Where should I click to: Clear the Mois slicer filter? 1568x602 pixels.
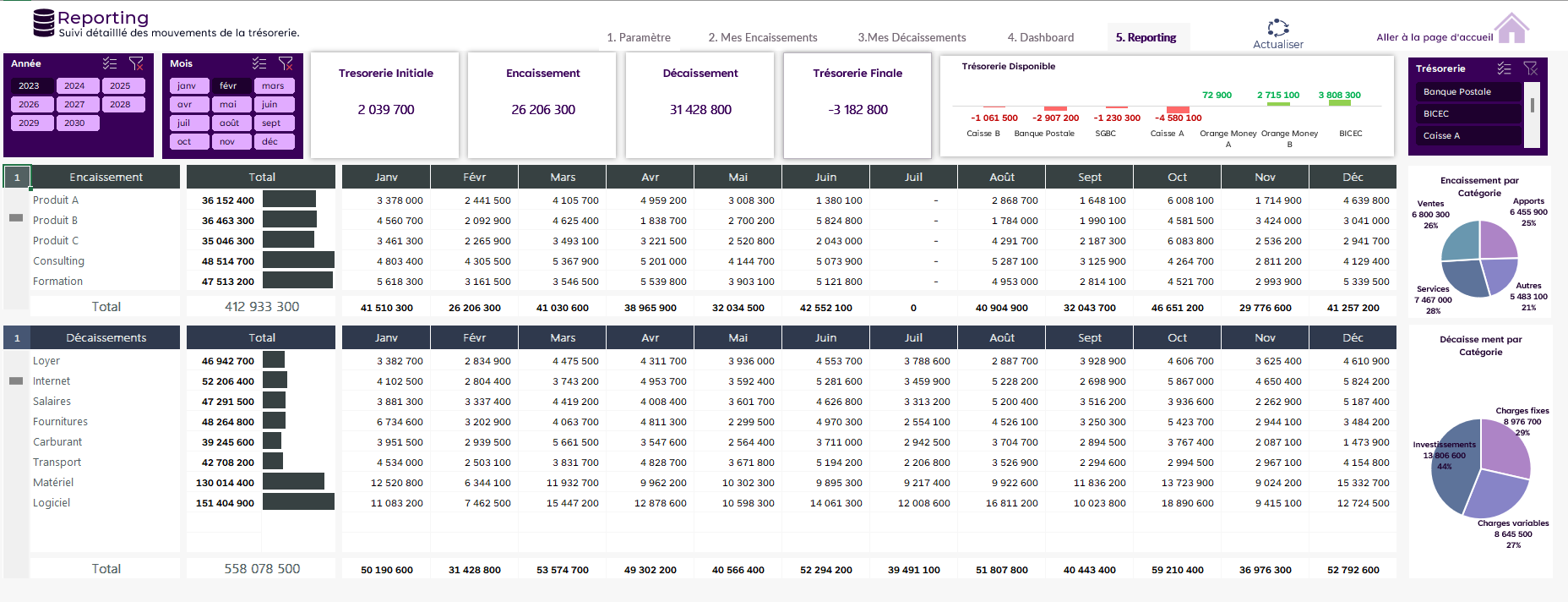[x=286, y=63]
